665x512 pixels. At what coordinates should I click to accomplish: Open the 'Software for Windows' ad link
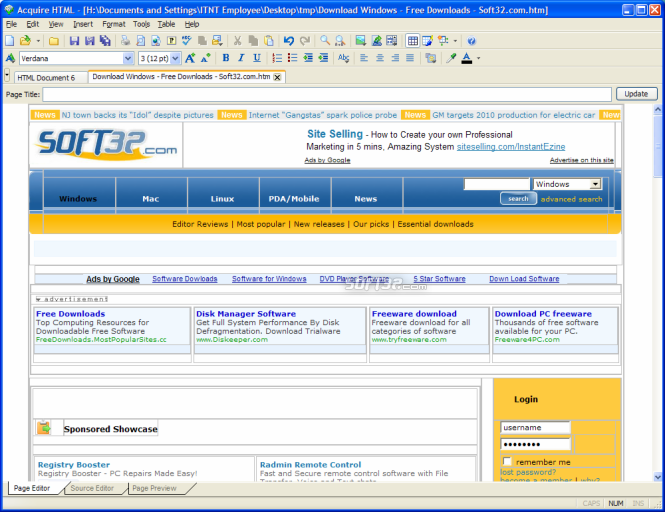point(269,279)
